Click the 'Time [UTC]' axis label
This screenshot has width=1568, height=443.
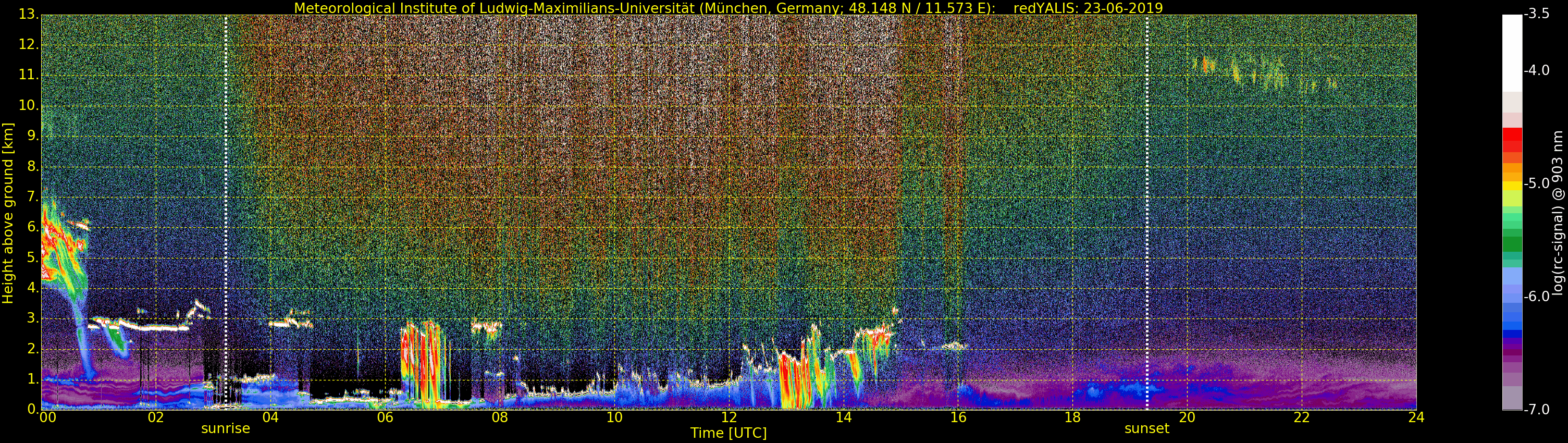click(x=728, y=433)
